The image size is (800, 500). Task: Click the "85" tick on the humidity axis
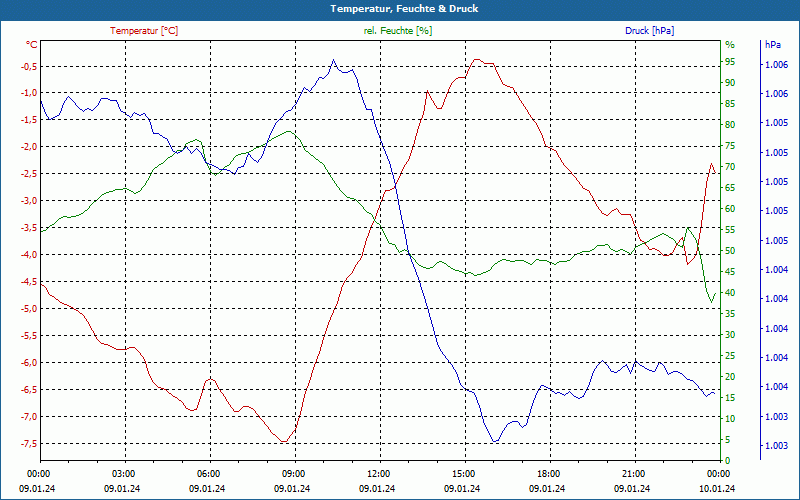pyautogui.click(x=730, y=104)
